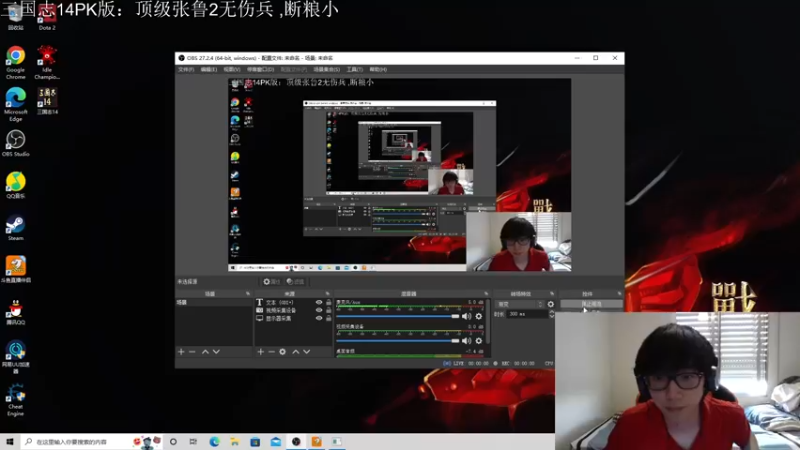Open Google Chrome desktop shortcut

[15, 62]
